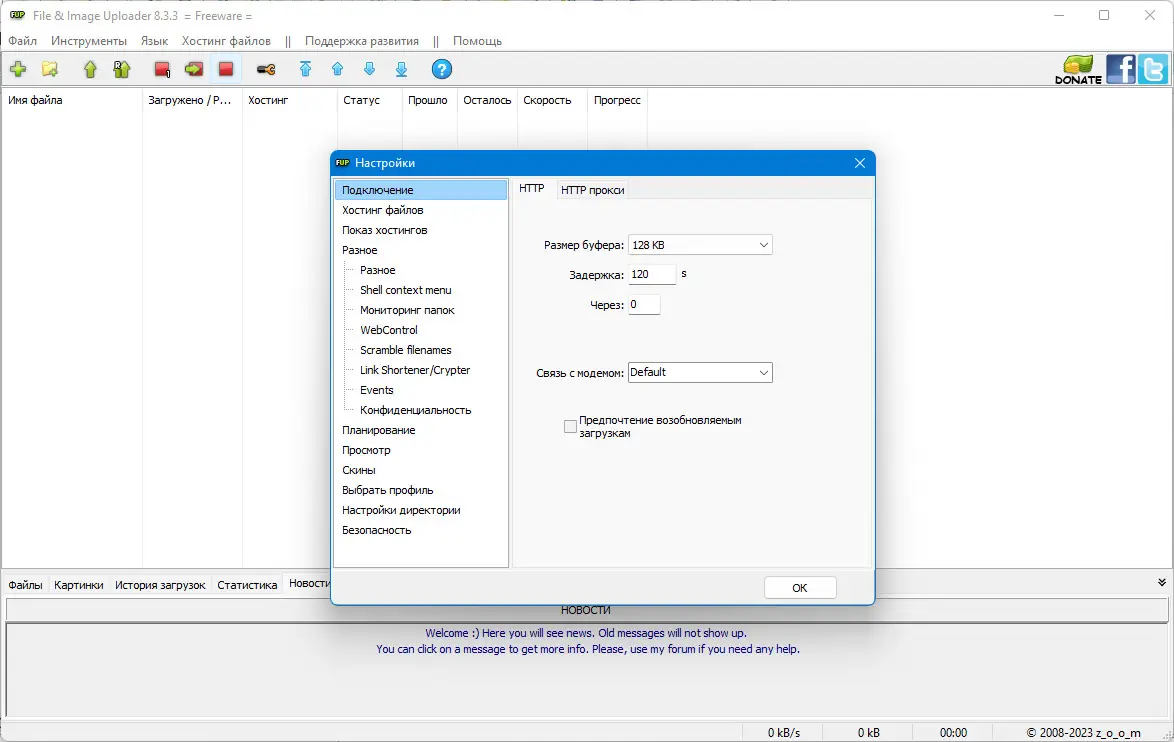Viewport: 1174px width, 742px height.
Task: Collapse the bottom panel with double chevron
Action: 1161,583
